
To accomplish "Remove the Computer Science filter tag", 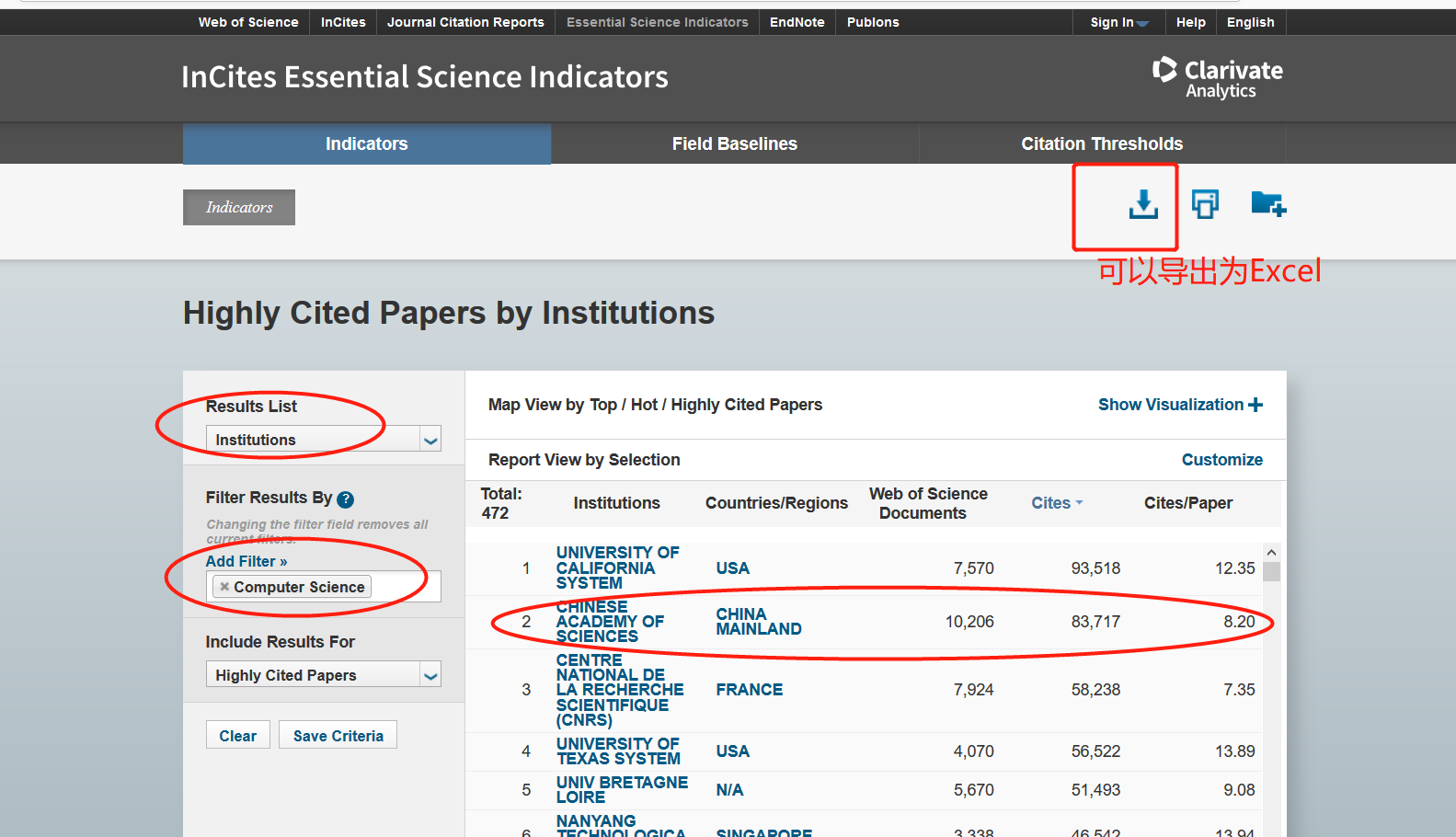I will [x=224, y=587].
